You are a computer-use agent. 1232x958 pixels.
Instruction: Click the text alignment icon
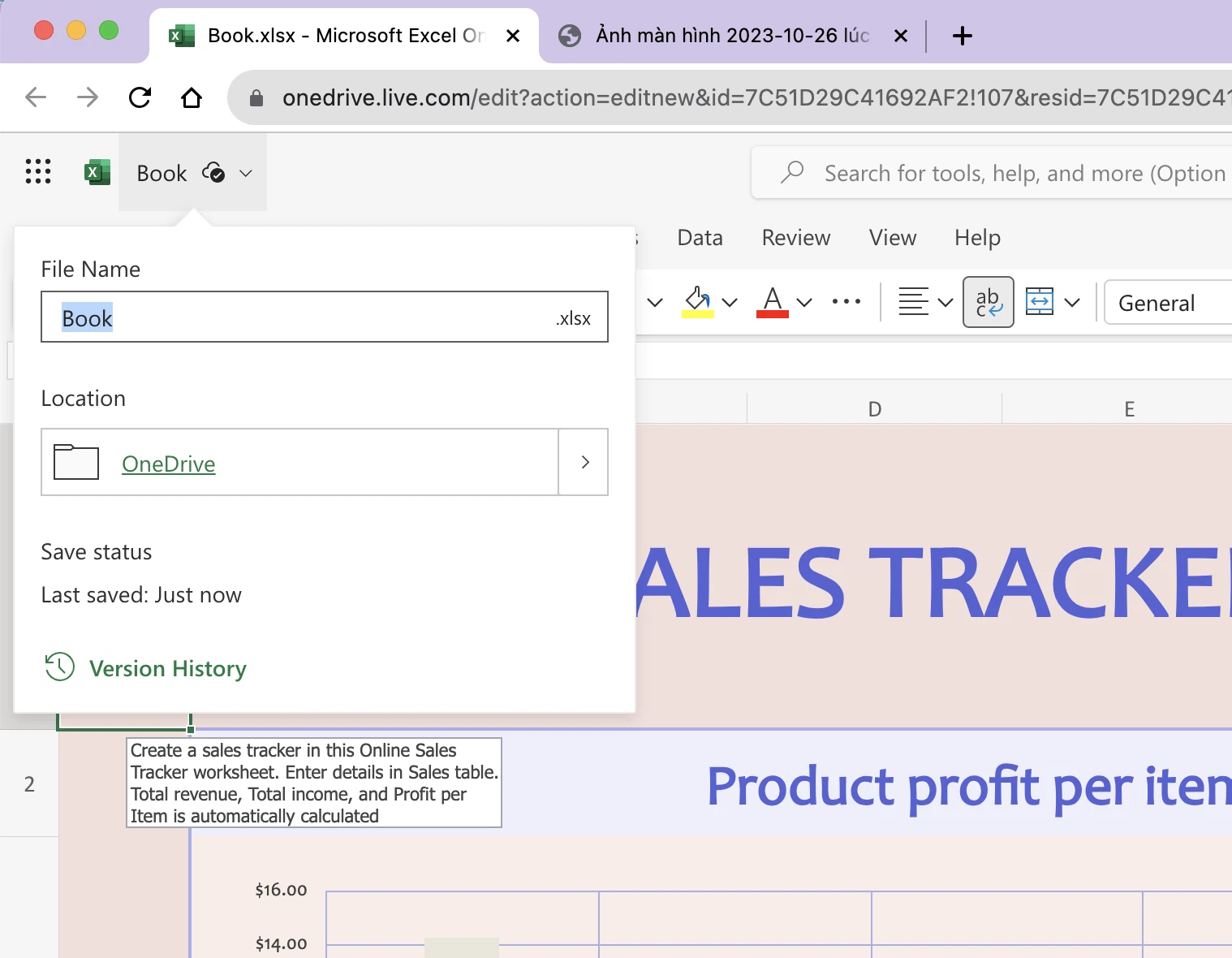(913, 301)
